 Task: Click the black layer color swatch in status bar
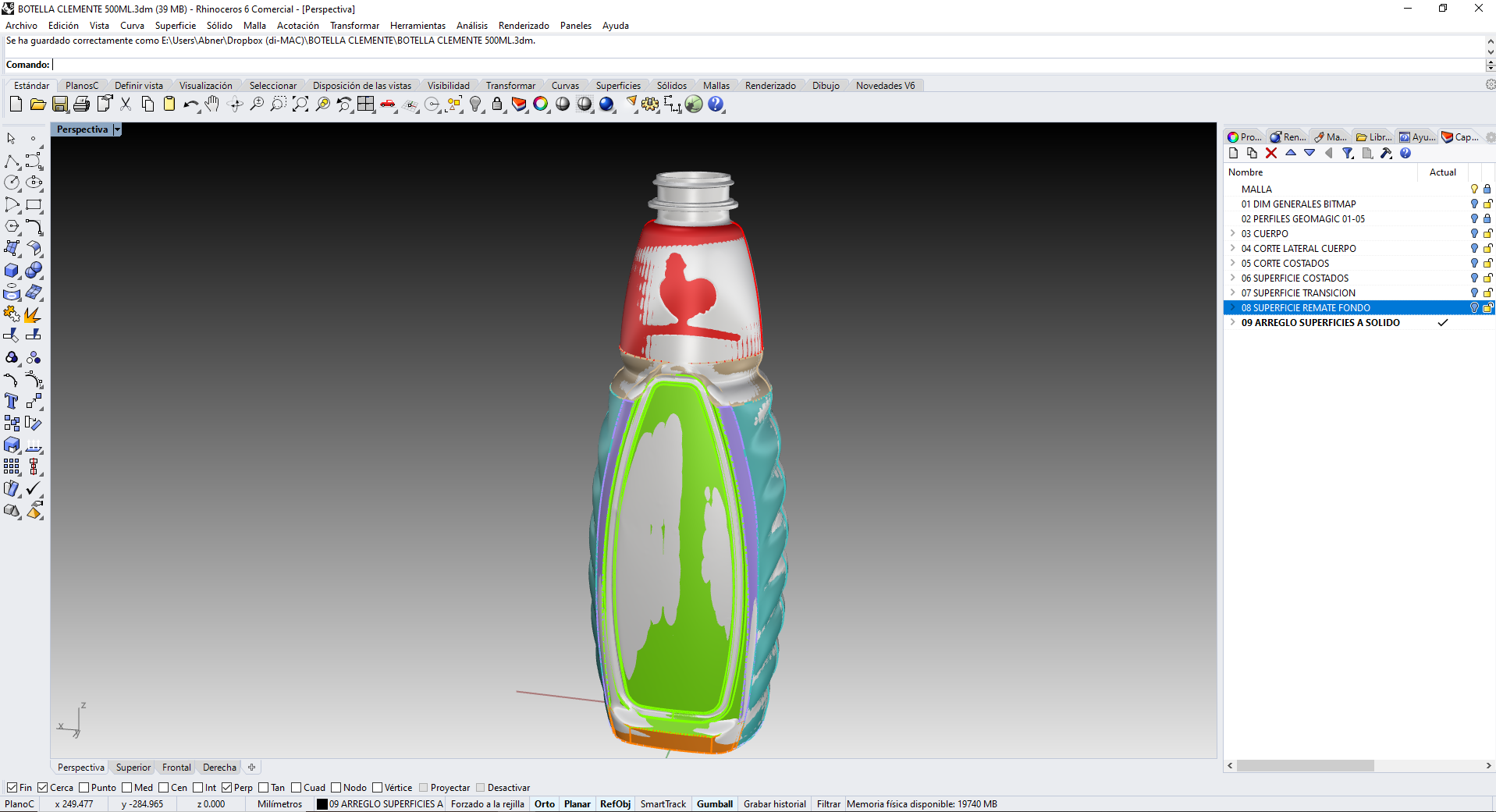tap(322, 804)
